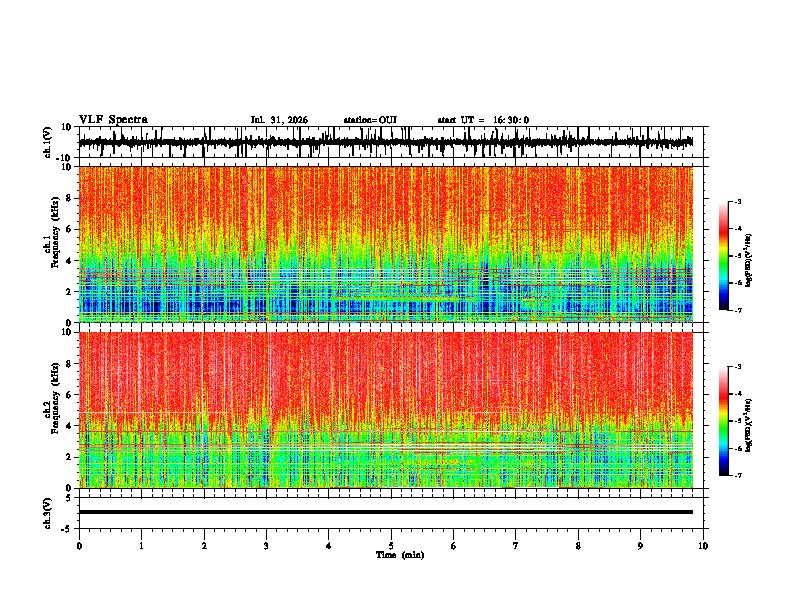Click the ch.1 colorbar unit label text
This screenshot has height=612, width=792.
tap(749, 260)
